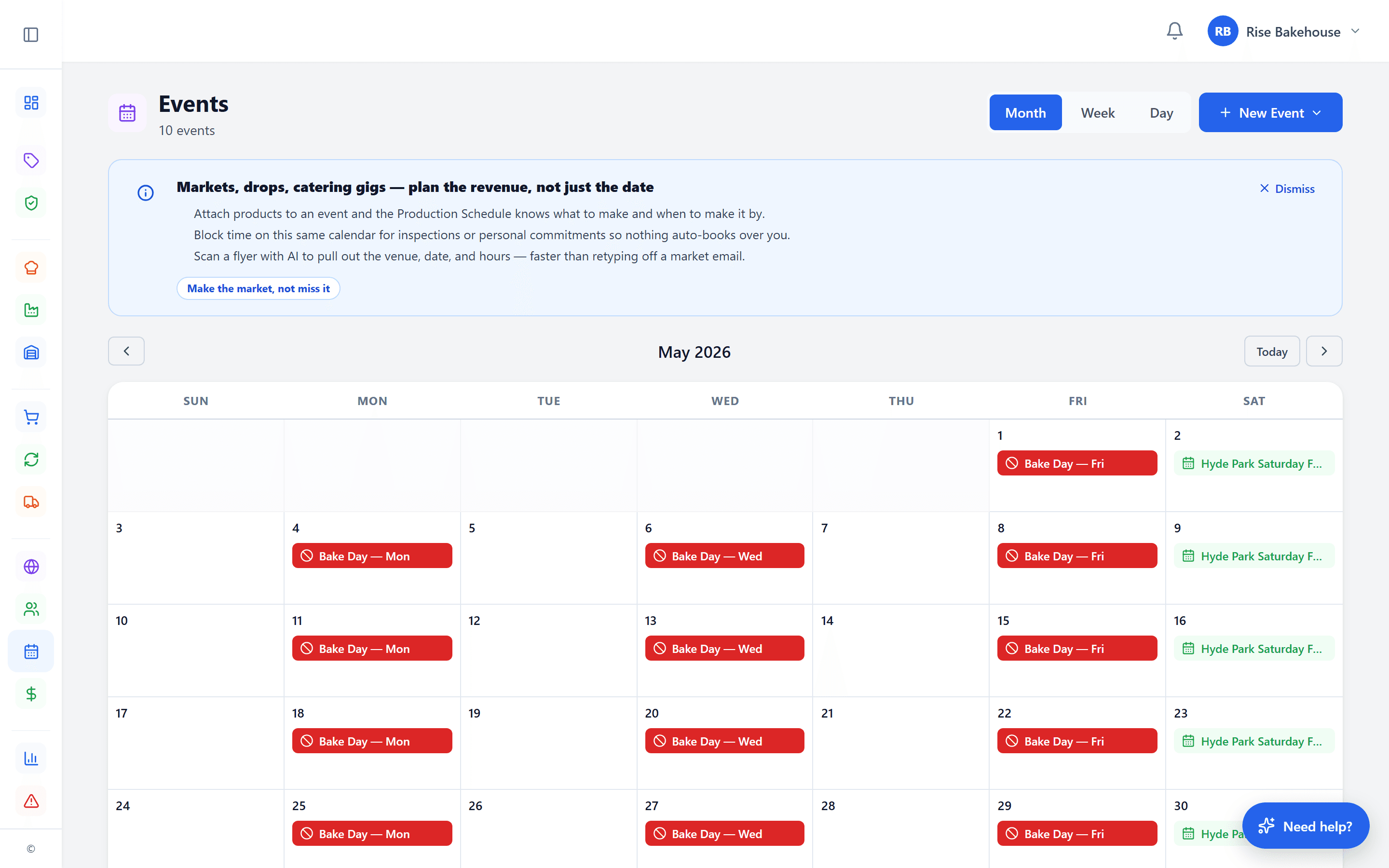The height and width of the screenshot is (868, 1389).
Task: Switch to Day view
Action: pyautogui.click(x=1161, y=112)
